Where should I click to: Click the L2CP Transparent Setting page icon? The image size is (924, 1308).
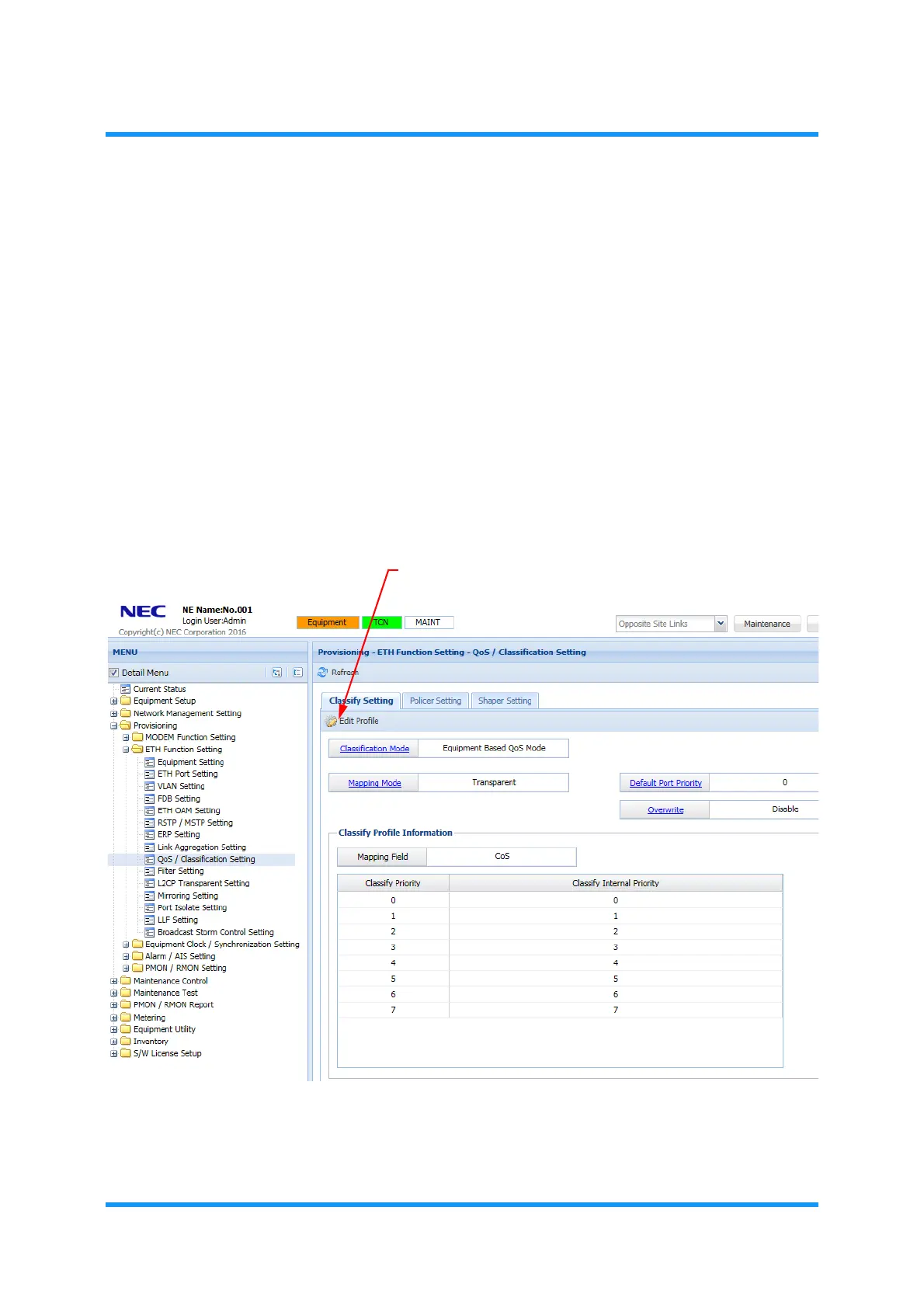click(149, 883)
